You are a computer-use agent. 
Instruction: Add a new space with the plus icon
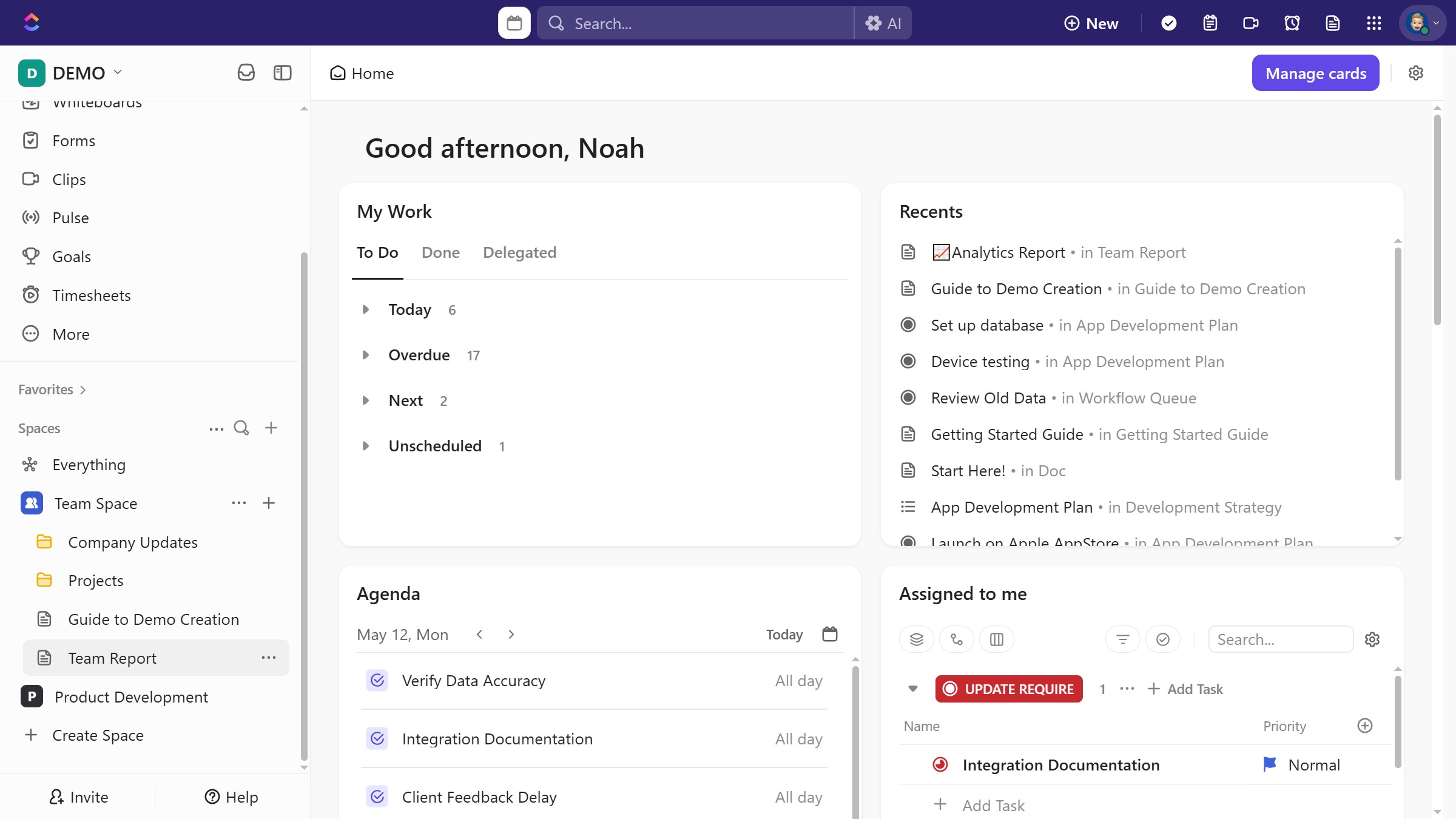click(x=271, y=428)
